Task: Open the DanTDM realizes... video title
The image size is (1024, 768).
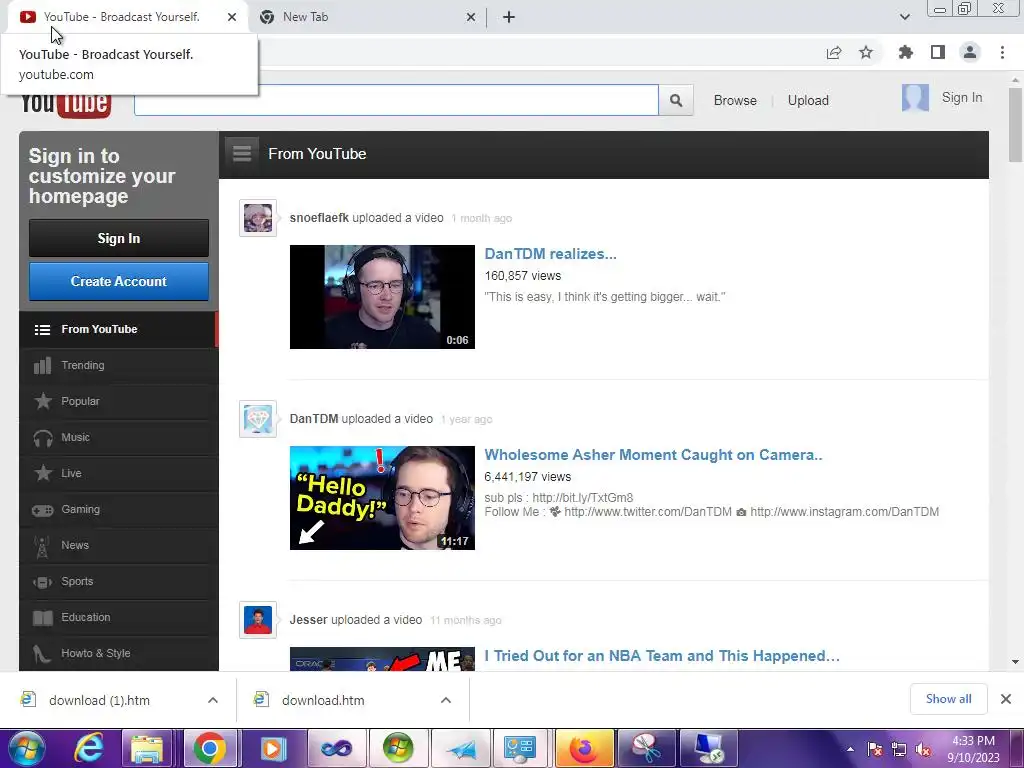Action: tap(550, 254)
